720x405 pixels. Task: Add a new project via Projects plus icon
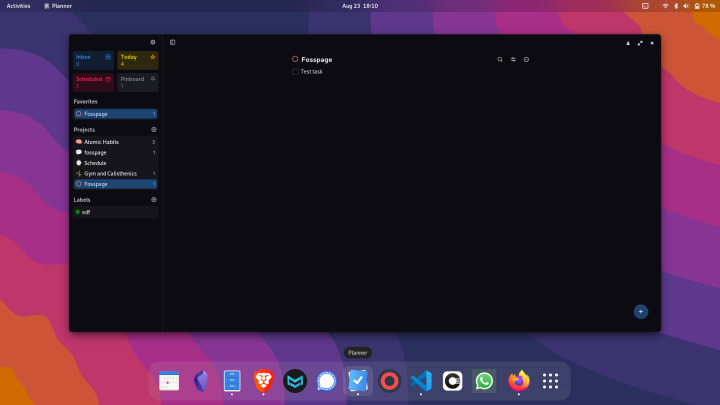[154, 129]
